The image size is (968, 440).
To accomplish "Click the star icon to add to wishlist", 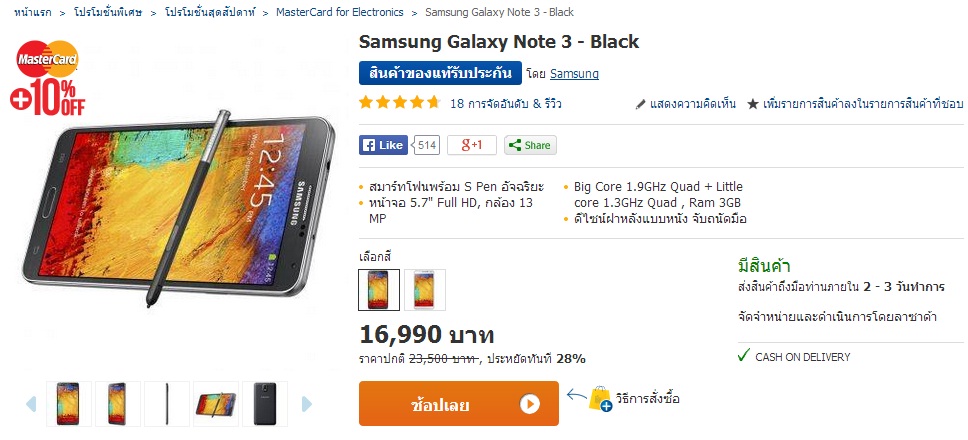I will tap(753, 104).
